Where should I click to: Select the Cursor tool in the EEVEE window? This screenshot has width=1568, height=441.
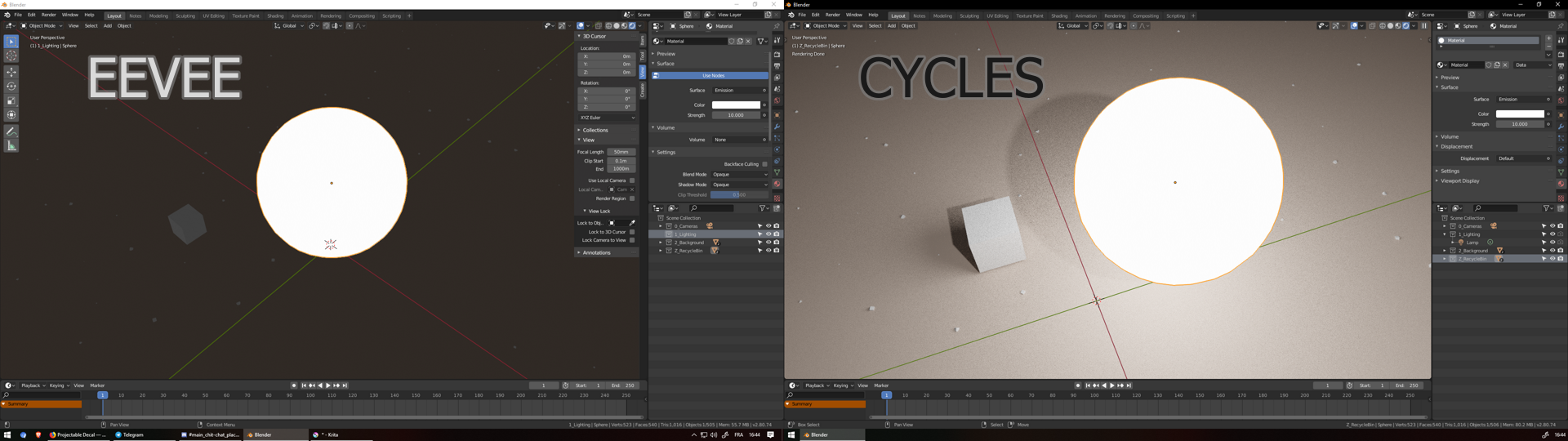coord(11,56)
